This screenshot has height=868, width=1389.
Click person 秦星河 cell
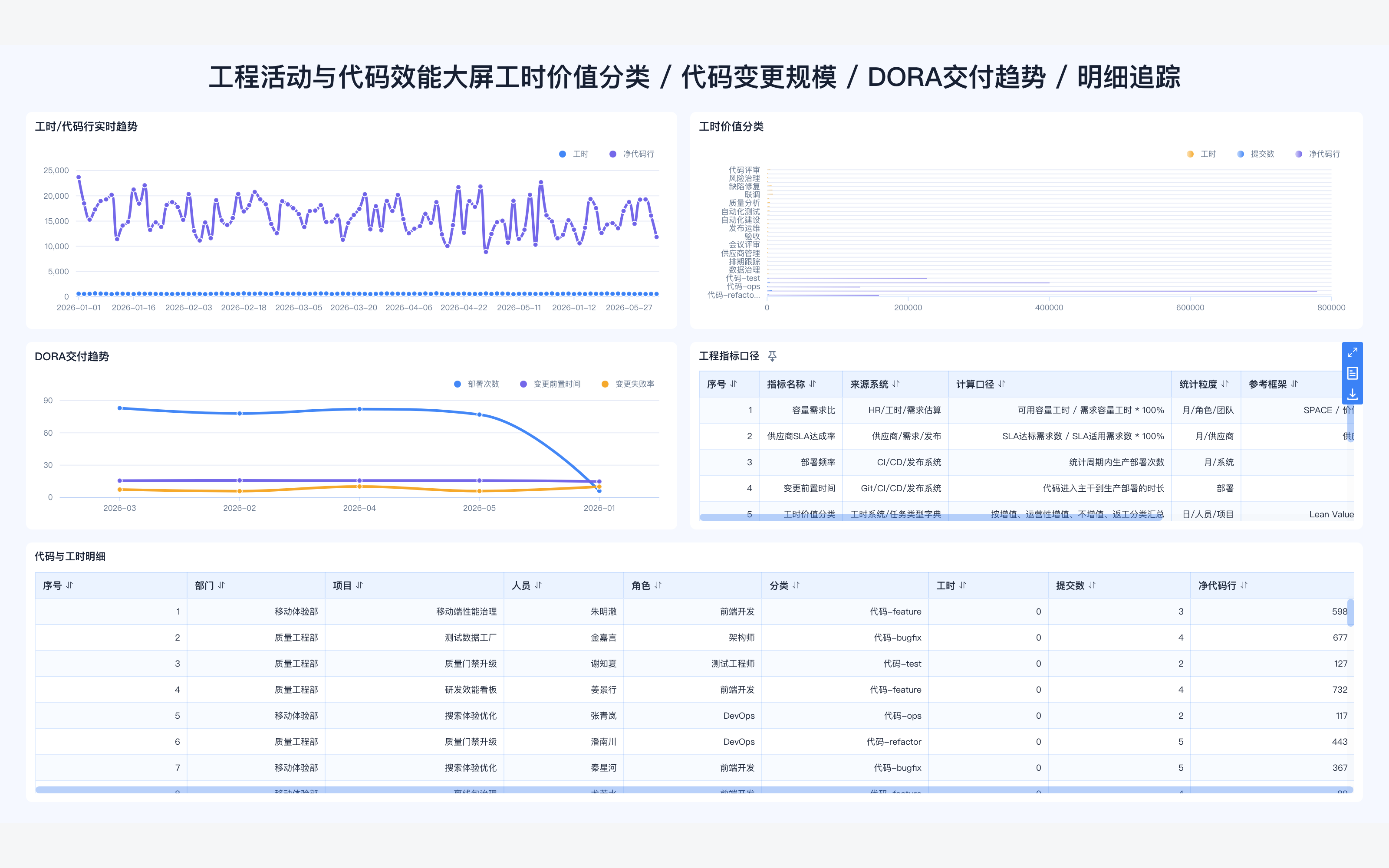tap(564, 768)
